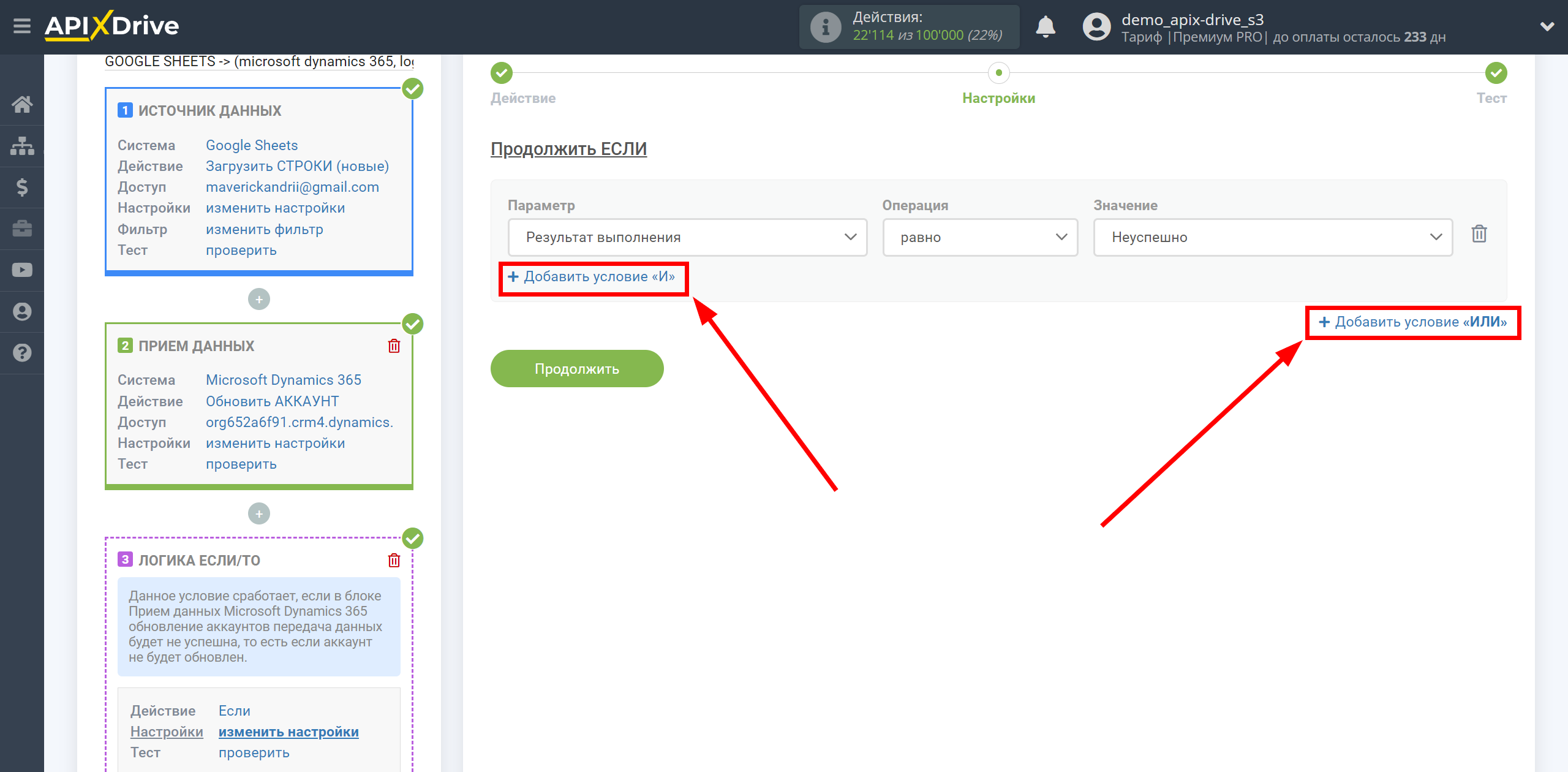Click the user avatar icon

click(1096, 27)
